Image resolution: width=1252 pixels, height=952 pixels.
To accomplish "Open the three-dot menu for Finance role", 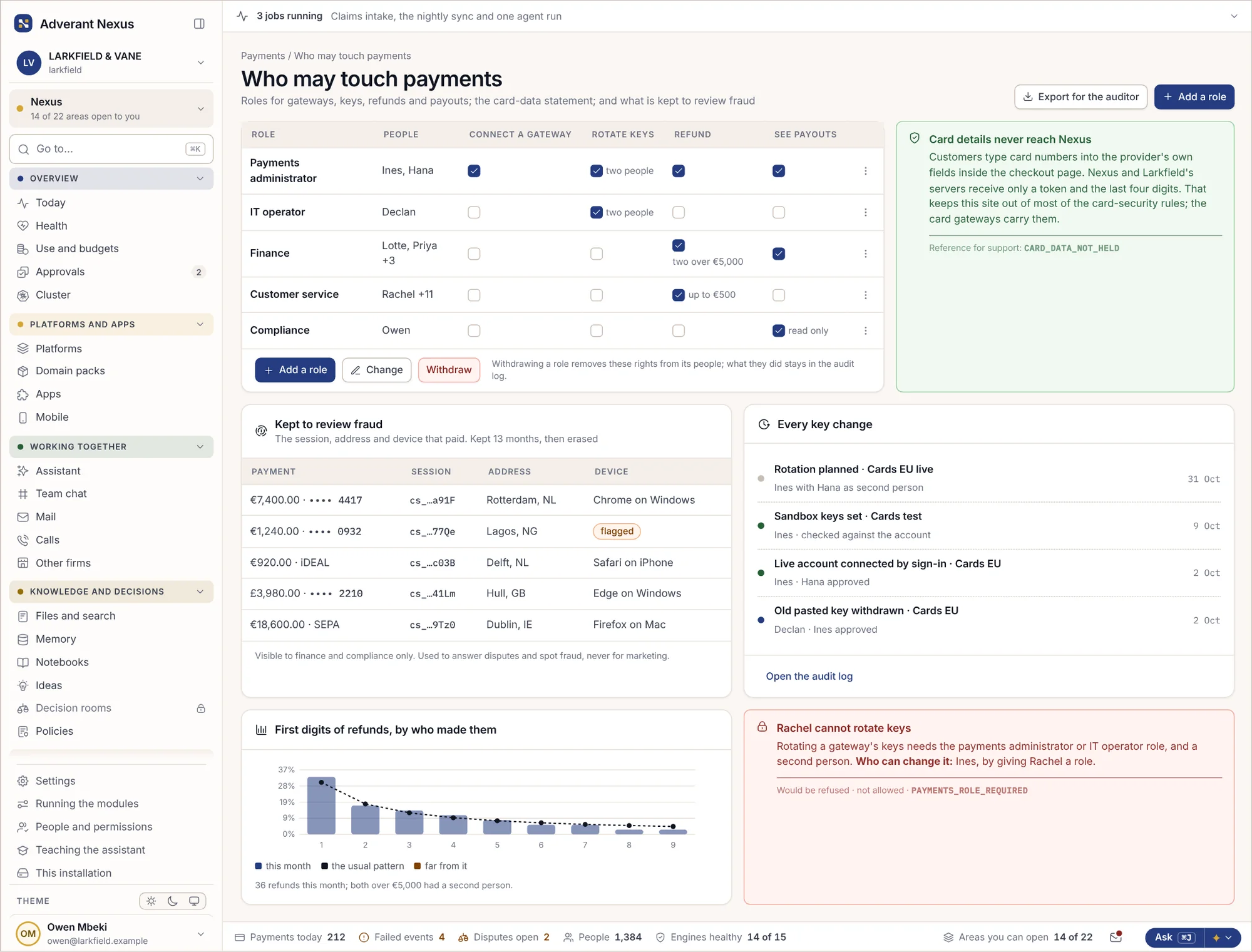I will tap(866, 253).
